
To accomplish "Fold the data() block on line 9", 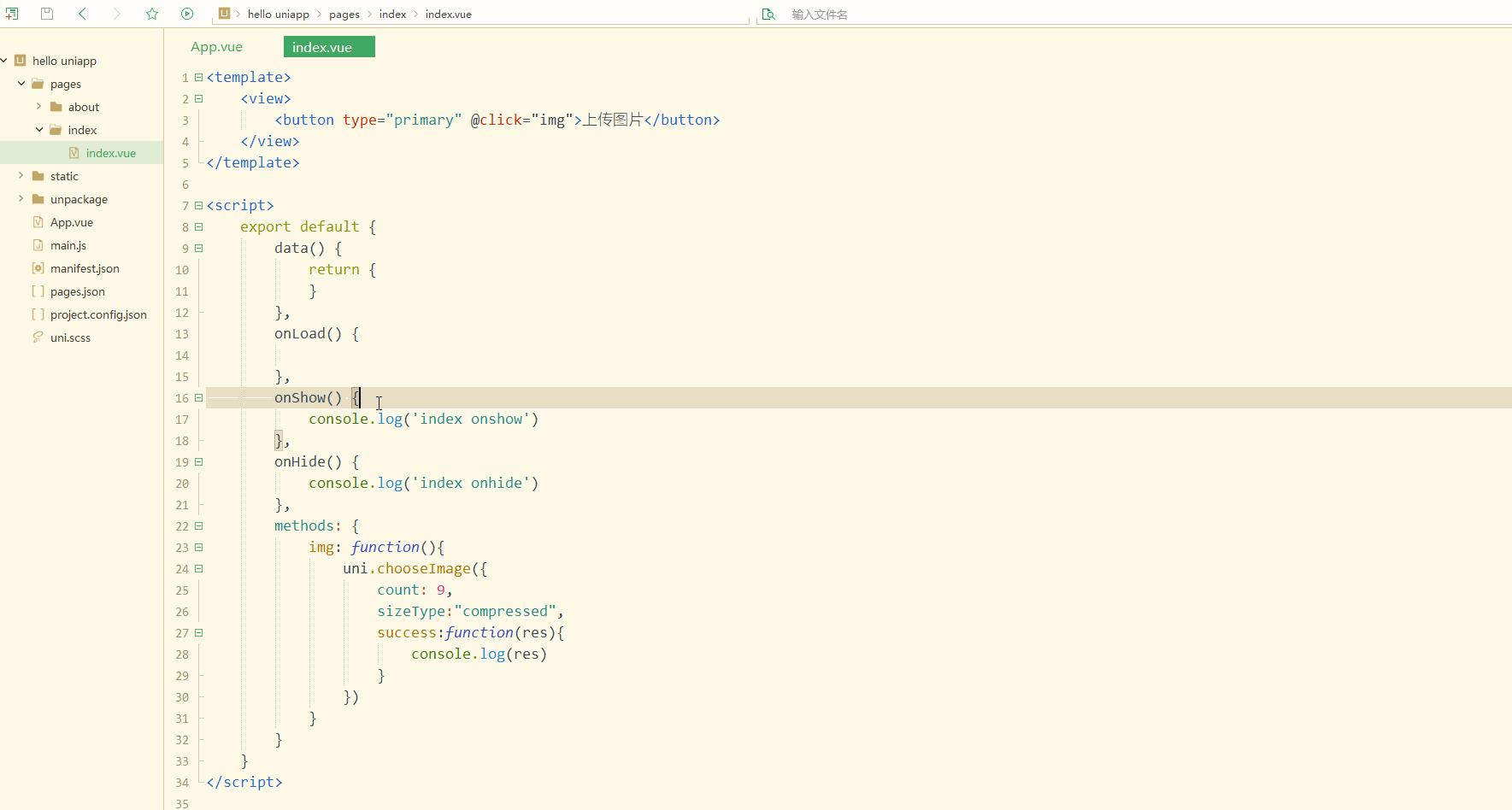I will 198,248.
